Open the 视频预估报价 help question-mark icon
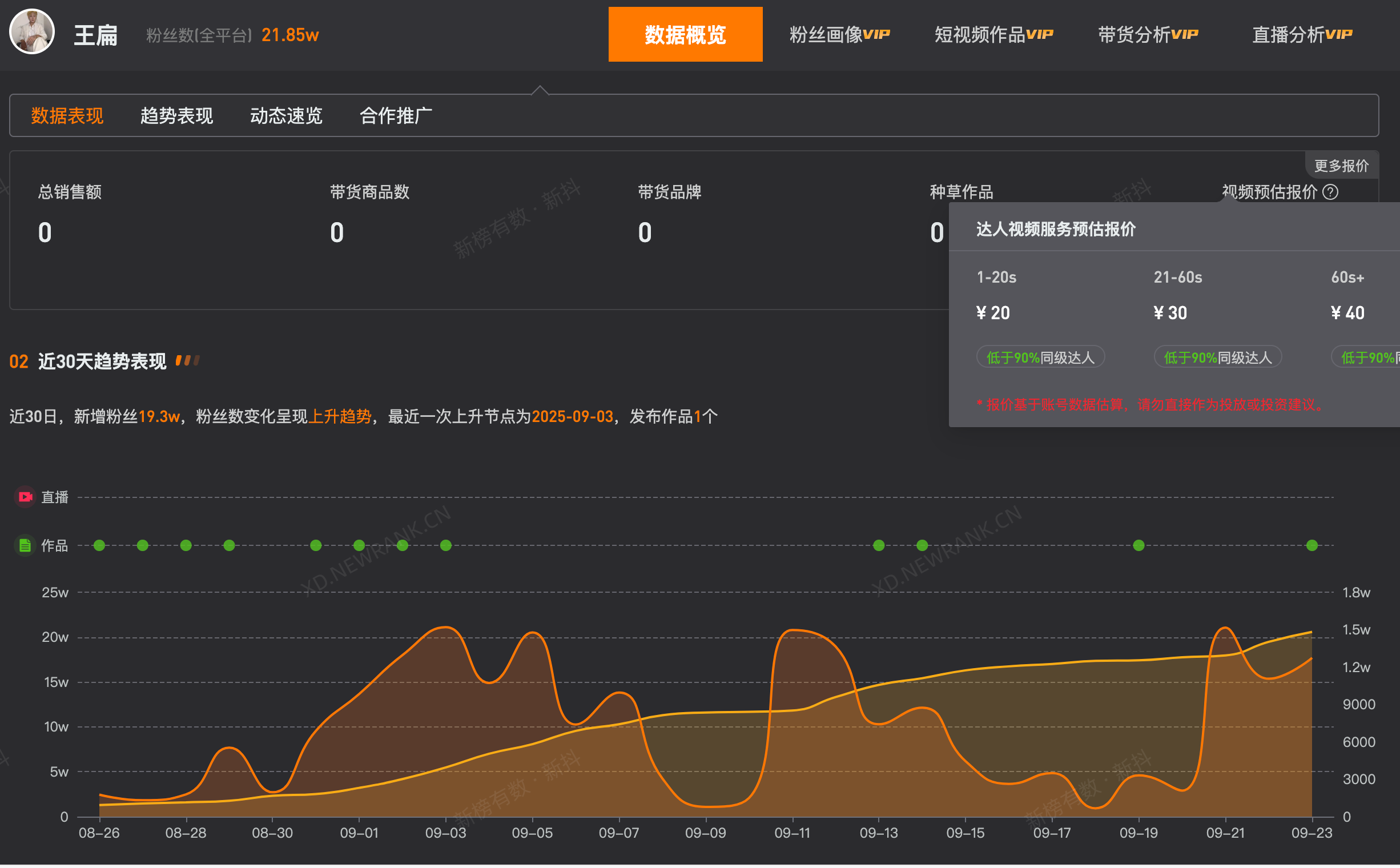1400x868 pixels. click(x=1331, y=192)
